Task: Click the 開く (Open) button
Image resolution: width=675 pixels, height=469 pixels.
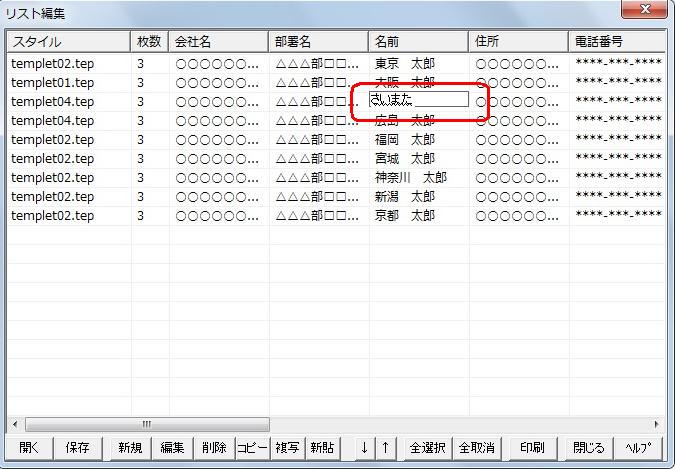Action: pos(29,448)
